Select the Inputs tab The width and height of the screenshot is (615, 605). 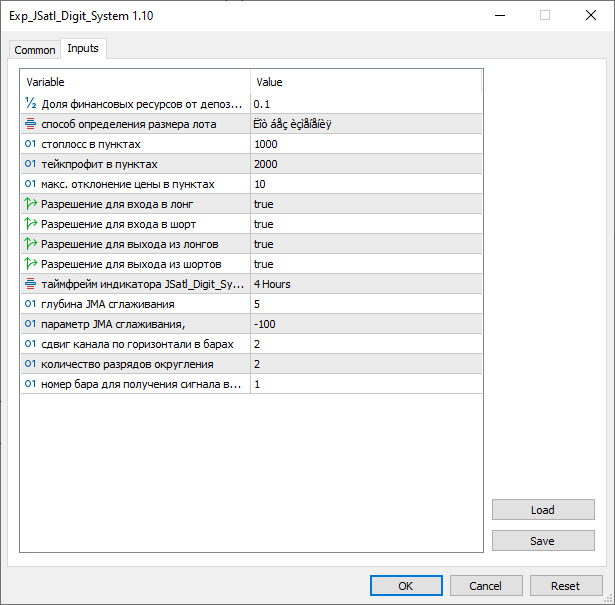(83, 48)
